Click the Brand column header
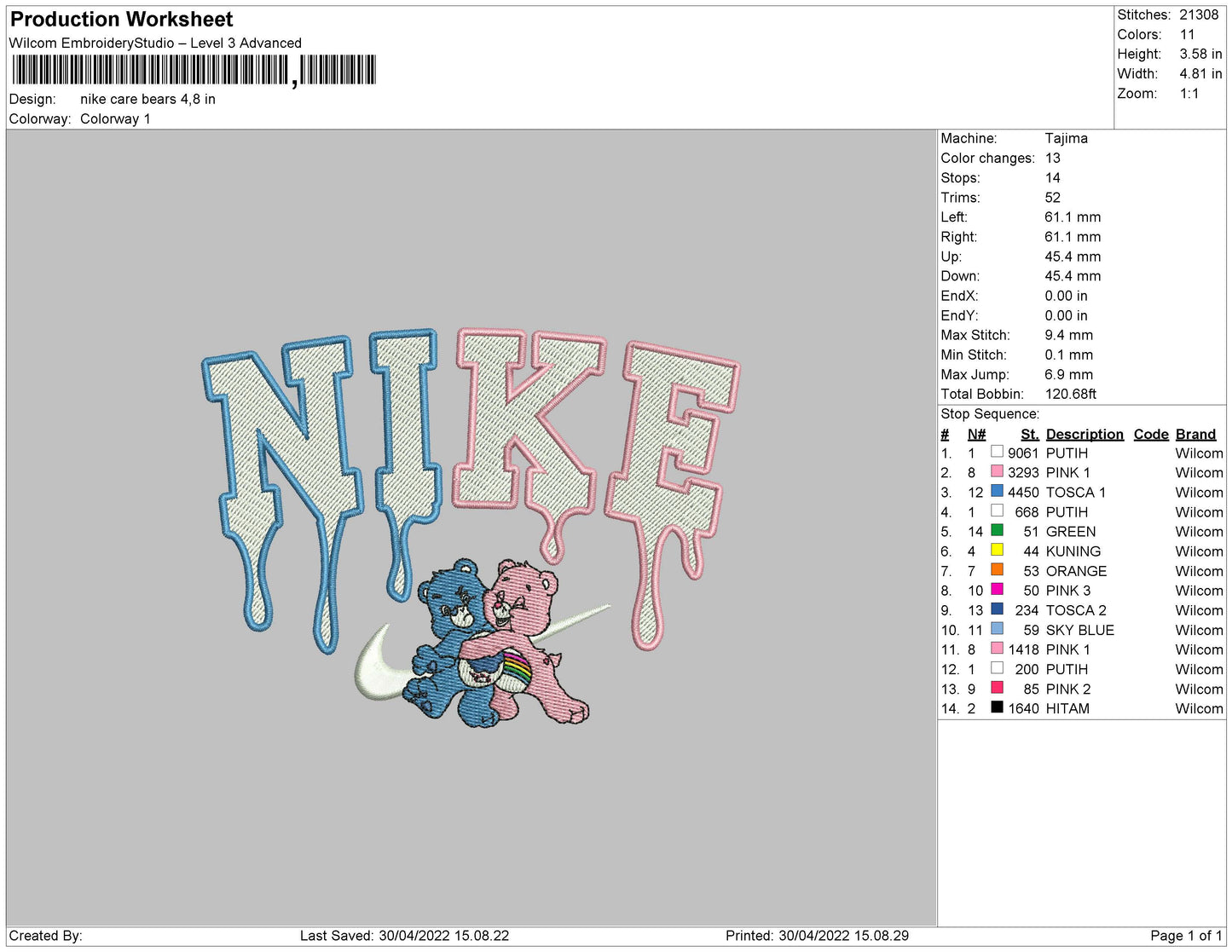This screenshot has width=1232, height=952. [x=1195, y=434]
